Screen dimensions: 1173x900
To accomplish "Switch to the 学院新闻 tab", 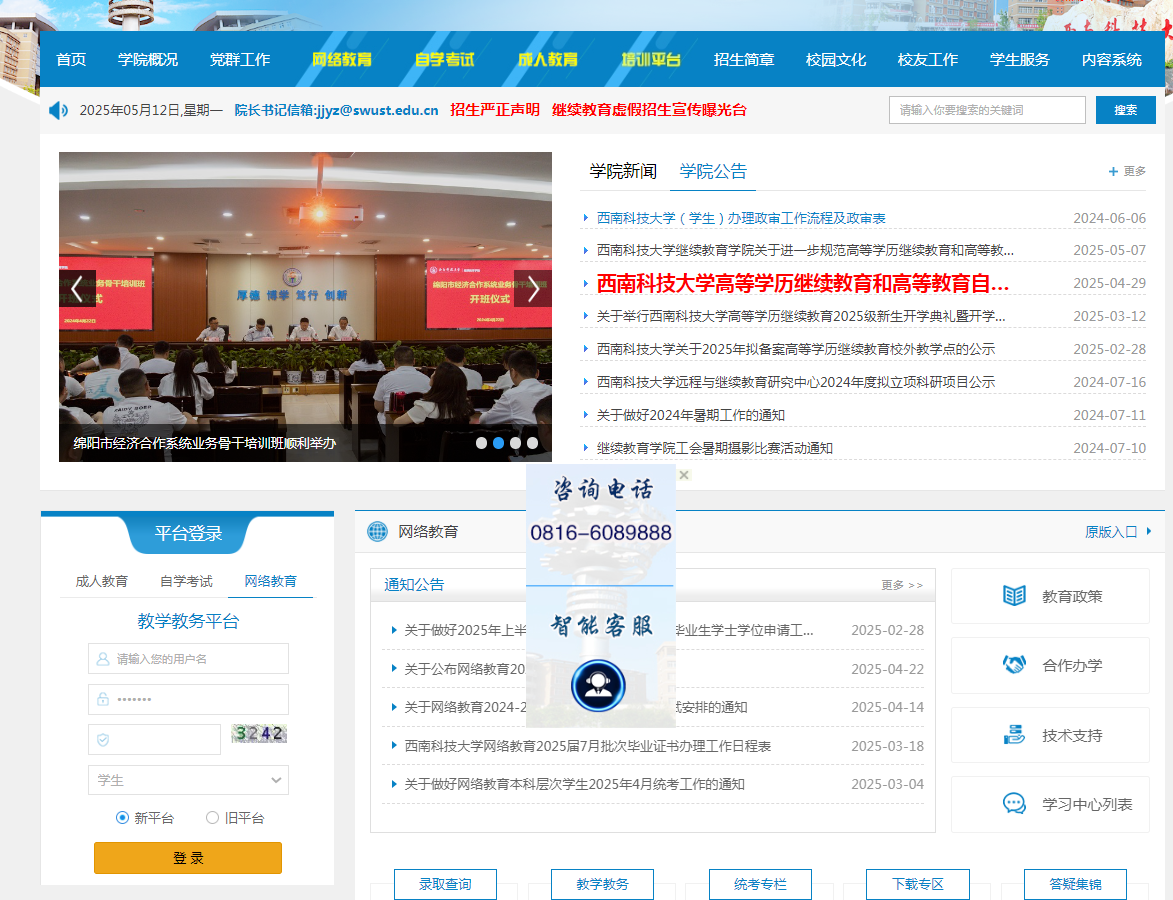I will [623, 171].
